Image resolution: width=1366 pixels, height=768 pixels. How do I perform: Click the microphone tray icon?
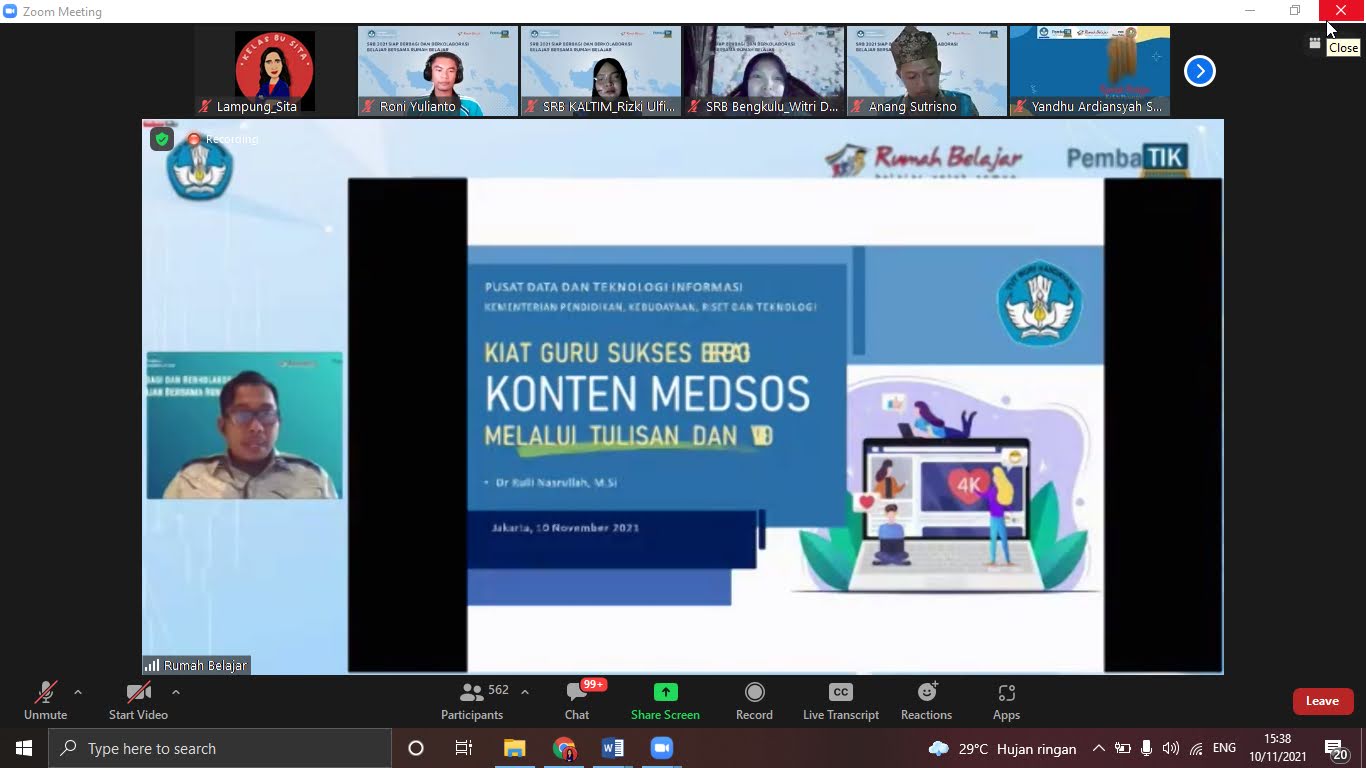click(x=1147, y=748)
